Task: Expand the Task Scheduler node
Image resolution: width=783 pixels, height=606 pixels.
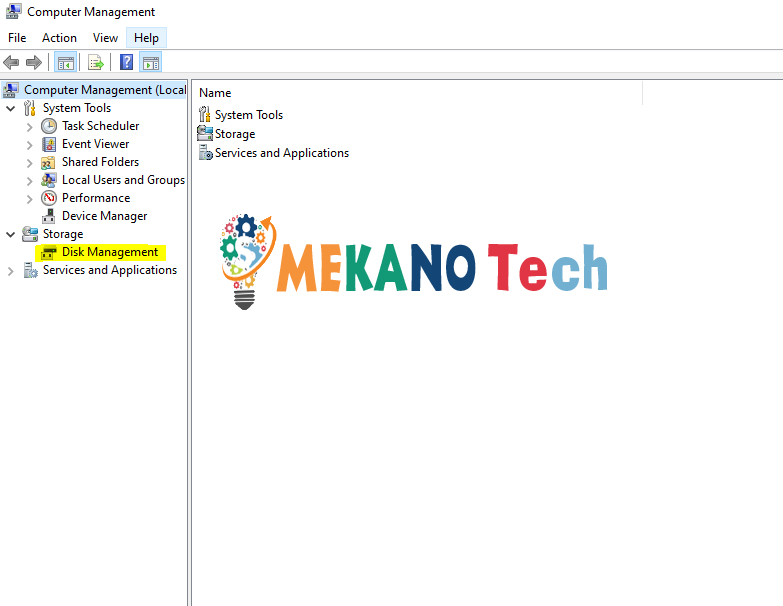Action: click(x=29, y=127)
